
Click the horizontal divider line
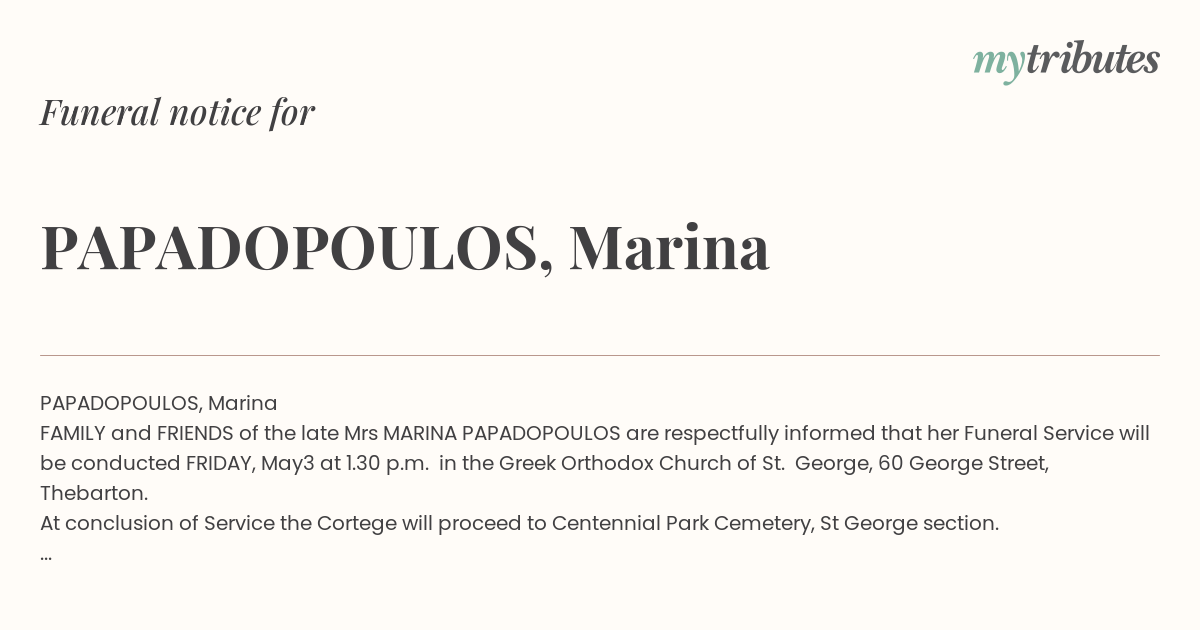pyautogui.click(x=600, y=355)
